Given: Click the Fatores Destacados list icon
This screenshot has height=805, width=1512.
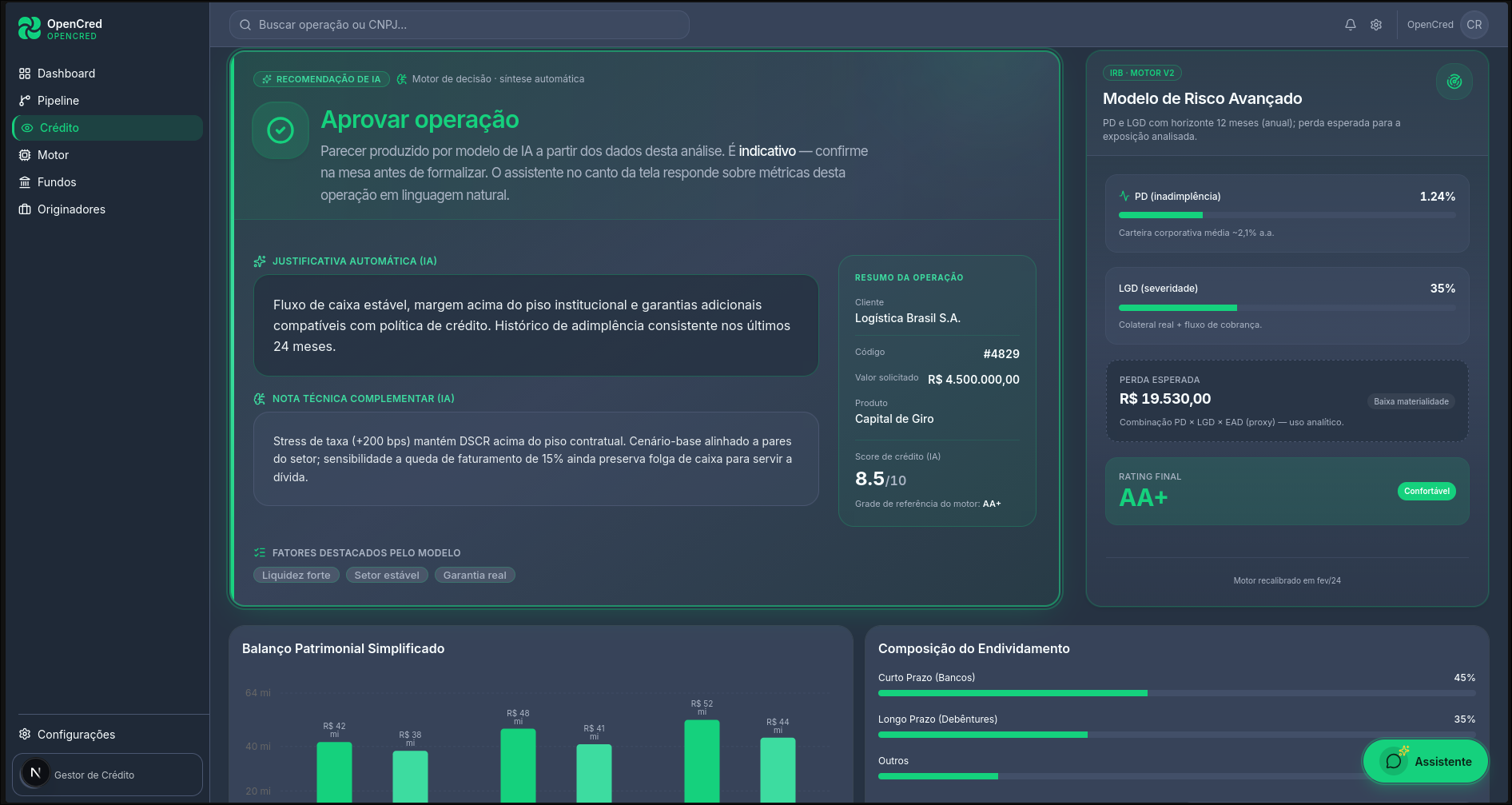Looking at the screenshot, I should tap(260, 552).
